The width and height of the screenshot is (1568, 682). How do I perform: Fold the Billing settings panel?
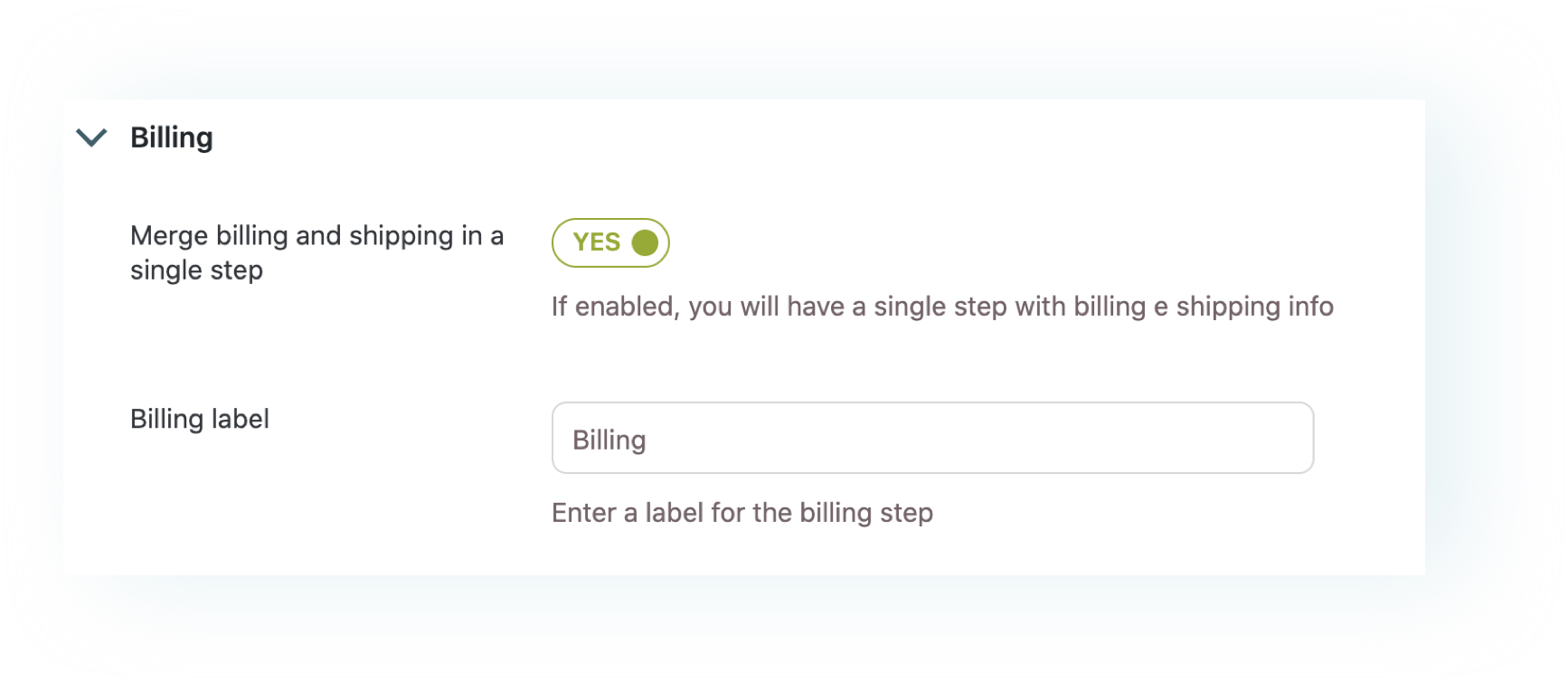pos(91,137)
